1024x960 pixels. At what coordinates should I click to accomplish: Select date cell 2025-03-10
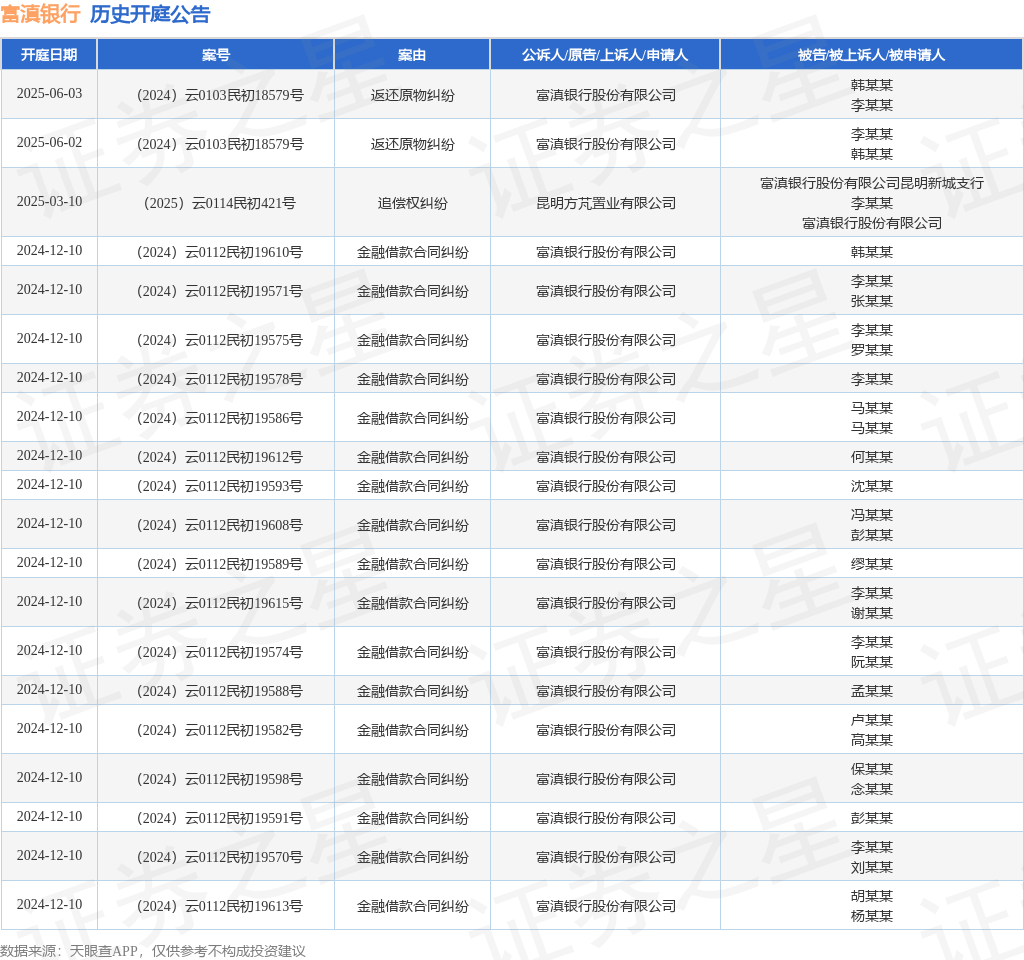50,201
